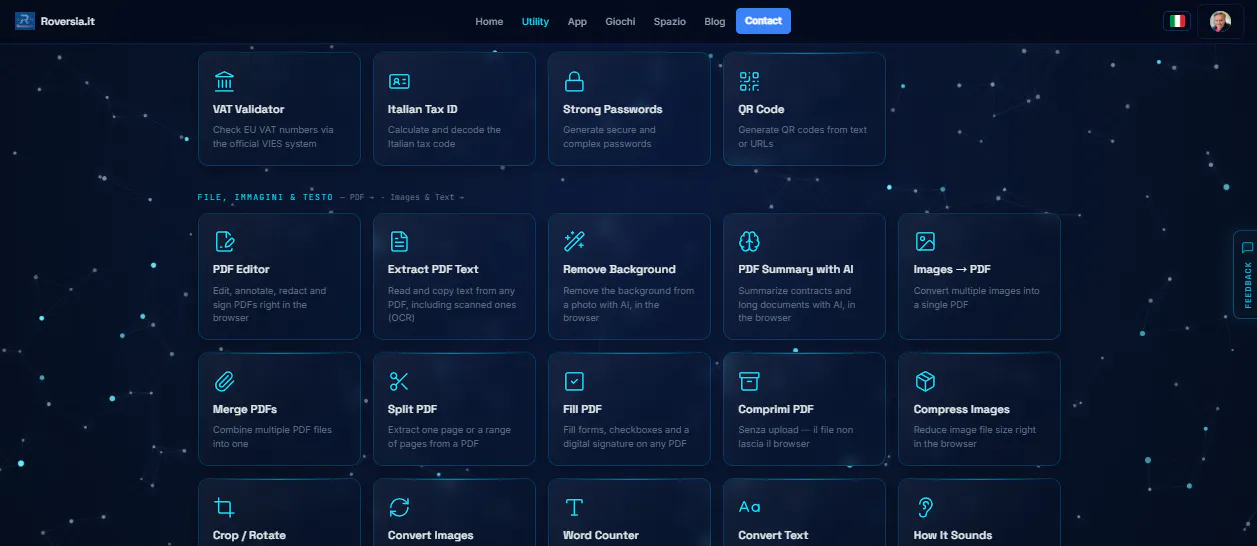Click the Split PDF scissors icon
Screen dimensions: 1257x546
point(399,381)
